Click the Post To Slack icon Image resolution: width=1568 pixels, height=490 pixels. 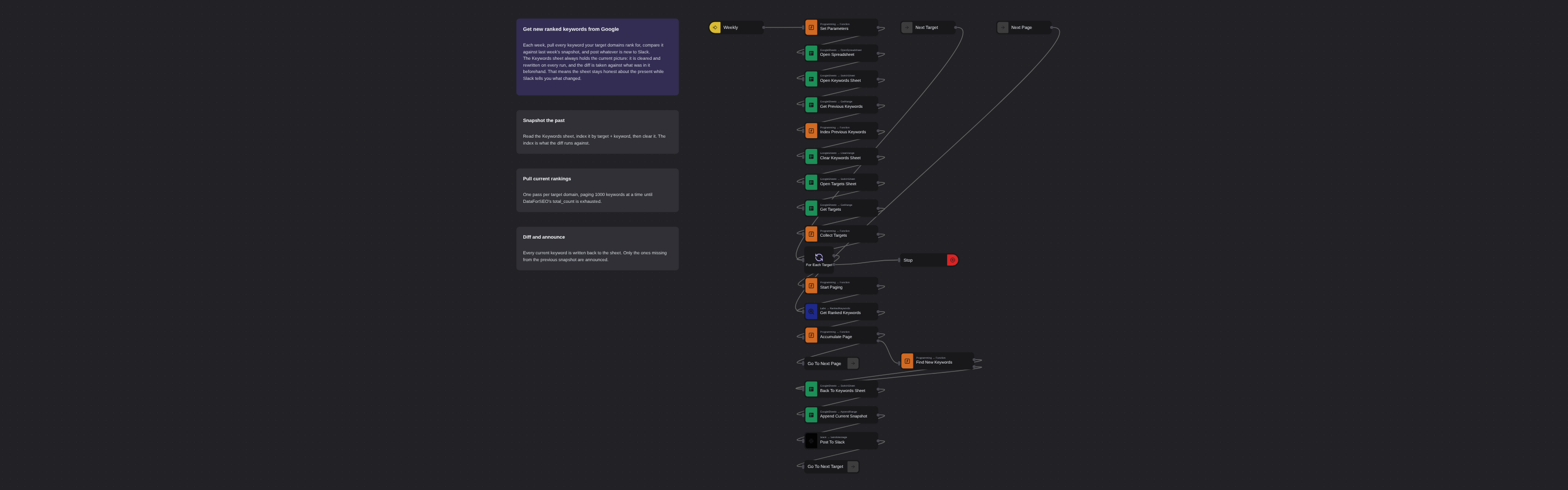(811, 441)
